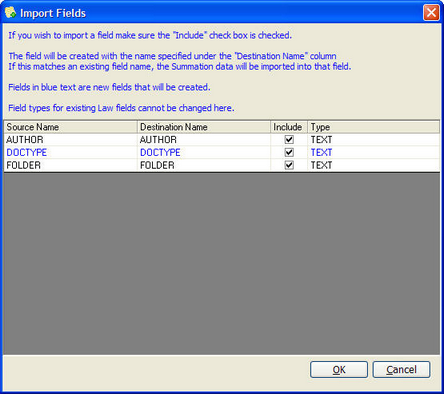Open Type cell for AUTHOR row

(x=373, y=140)
